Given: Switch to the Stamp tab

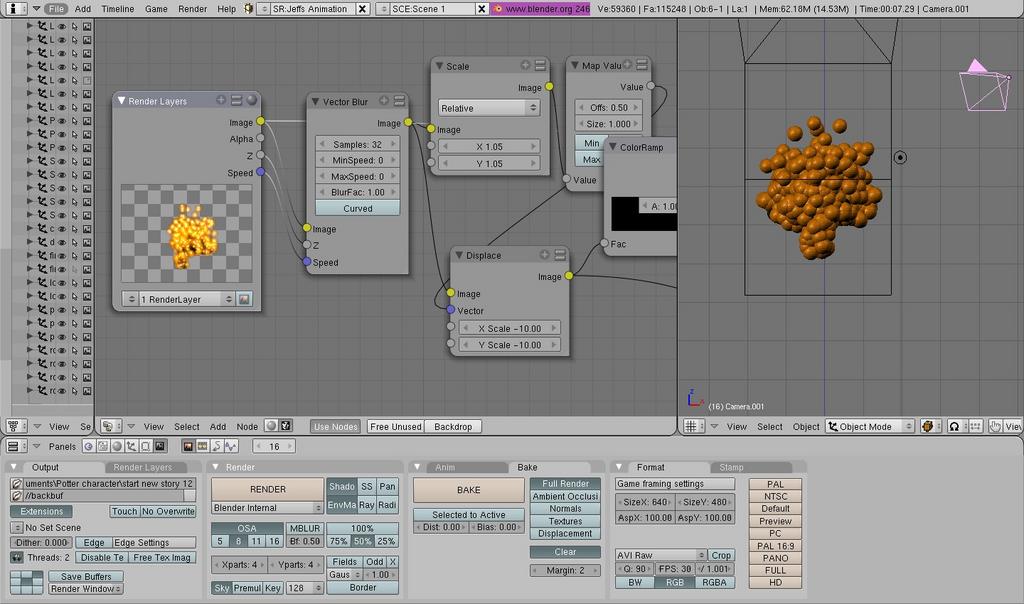Looking at the screenshot, I should (x=731, y=467).
